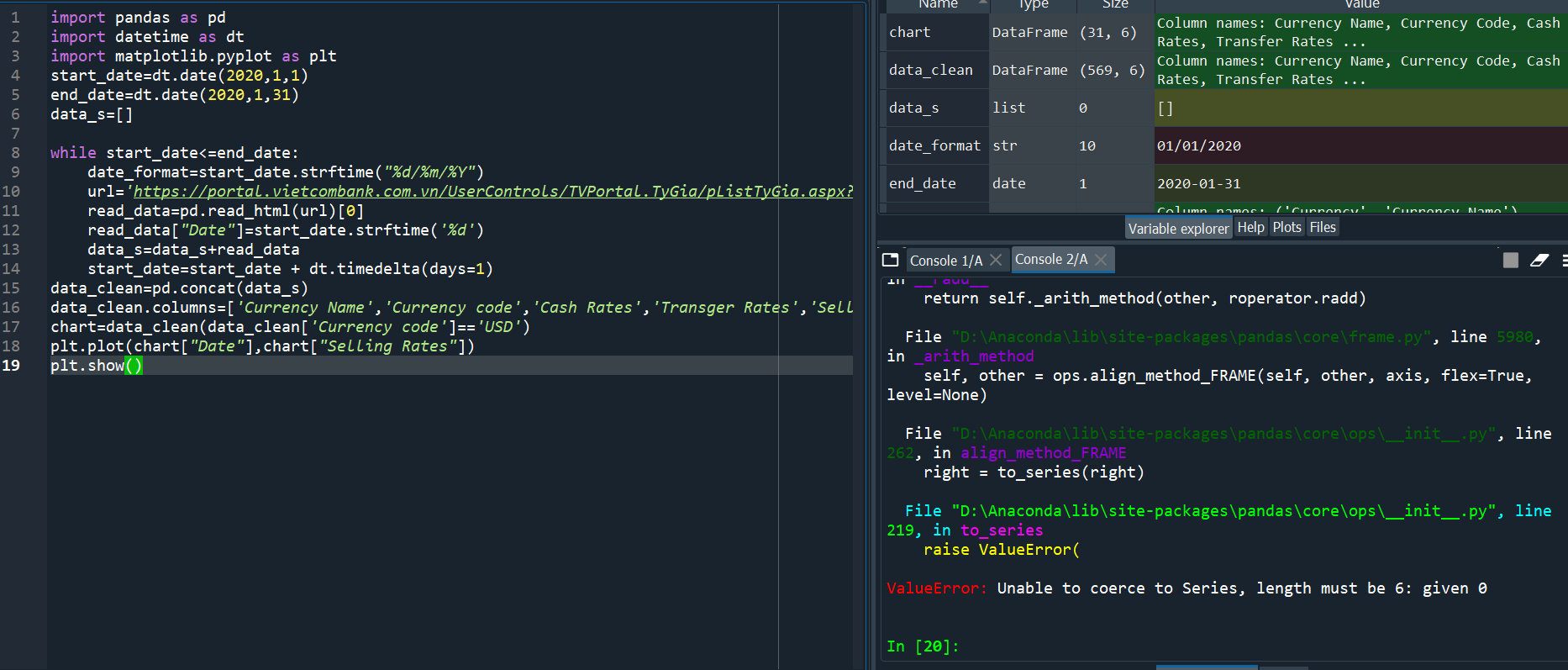Click the value cell of data_clean
The width and height of the screenshot is (1568, 670).
[x=1360, y=70]
